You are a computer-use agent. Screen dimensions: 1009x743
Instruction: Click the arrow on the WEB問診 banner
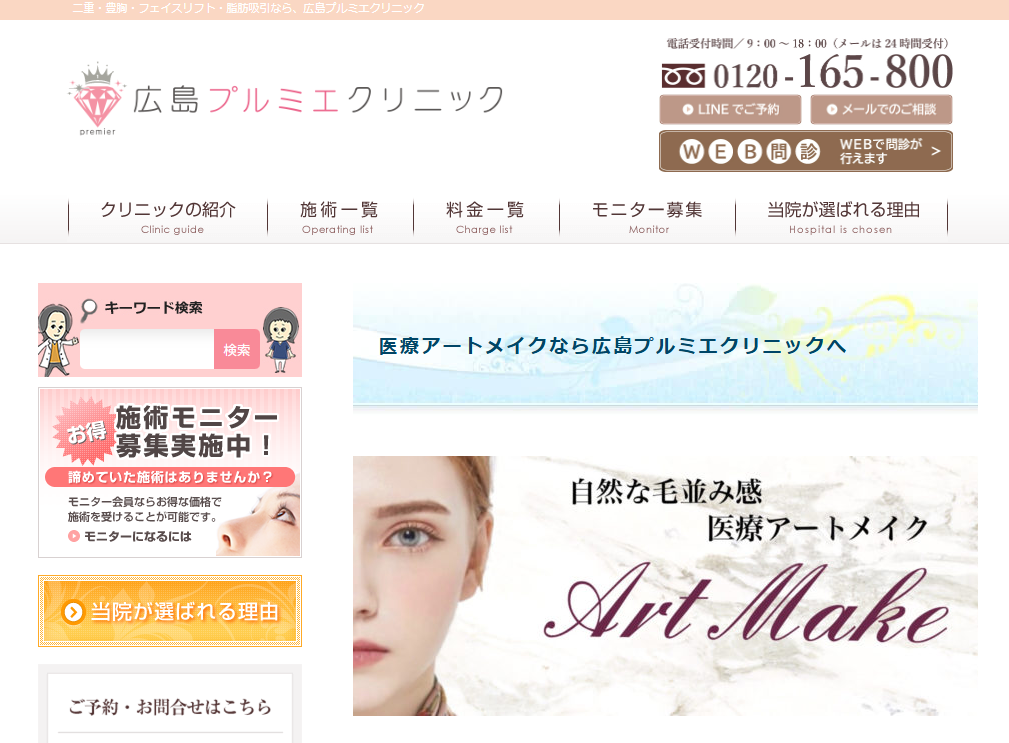pyautogui.click(x=936, y=151)
